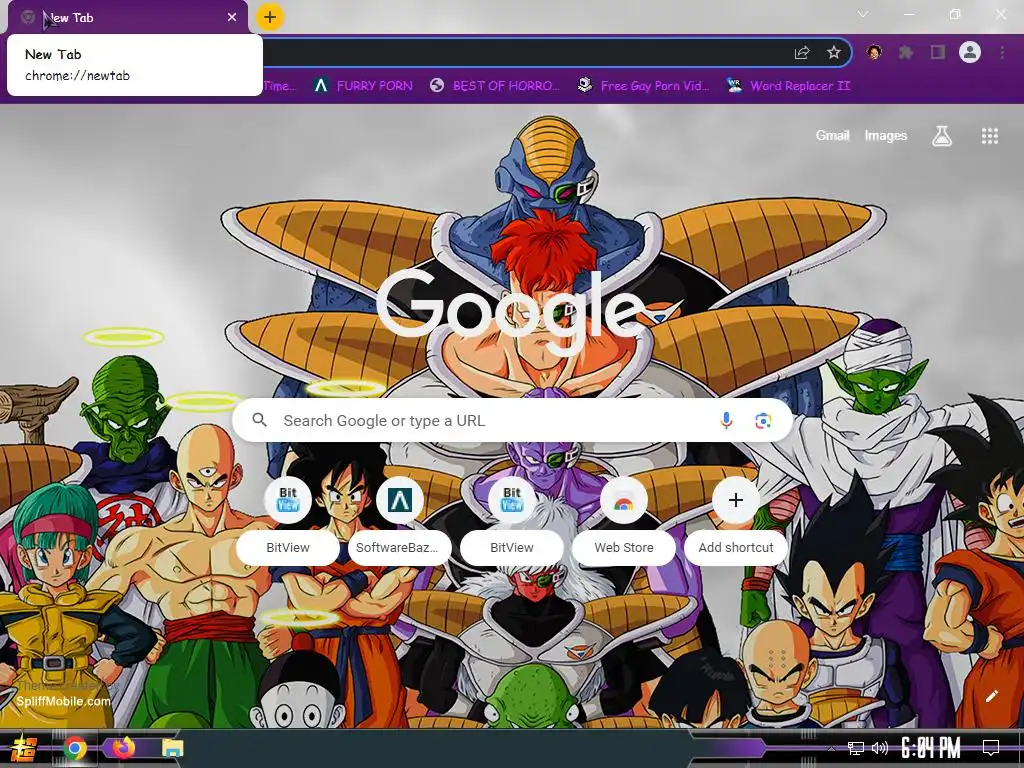Customize this page with pencil icon
The width and height of the screenshot is (1024, 768).
991,696
